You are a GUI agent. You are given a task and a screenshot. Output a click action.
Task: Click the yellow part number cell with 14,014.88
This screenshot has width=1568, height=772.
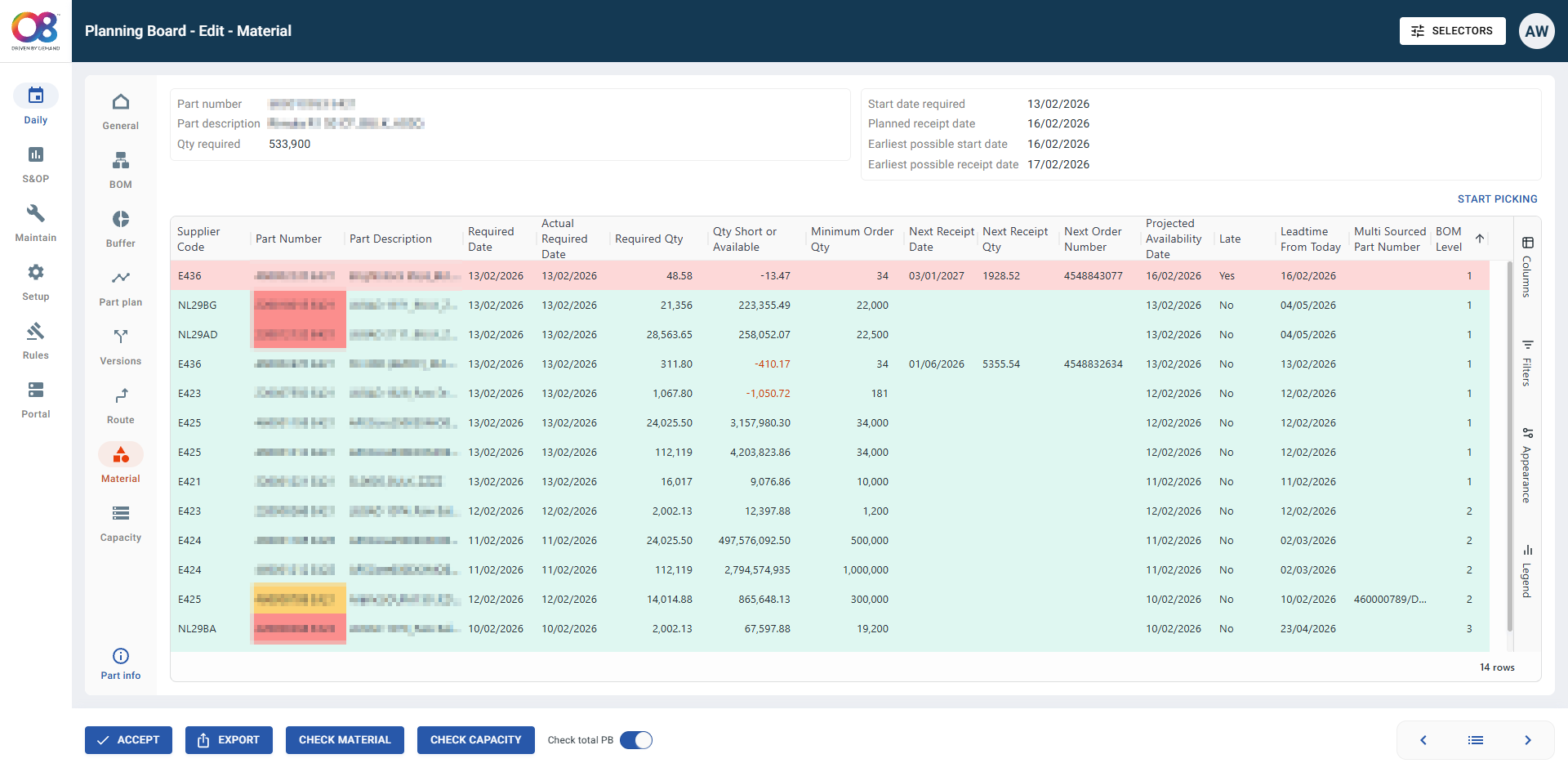[x=298, y=599]
